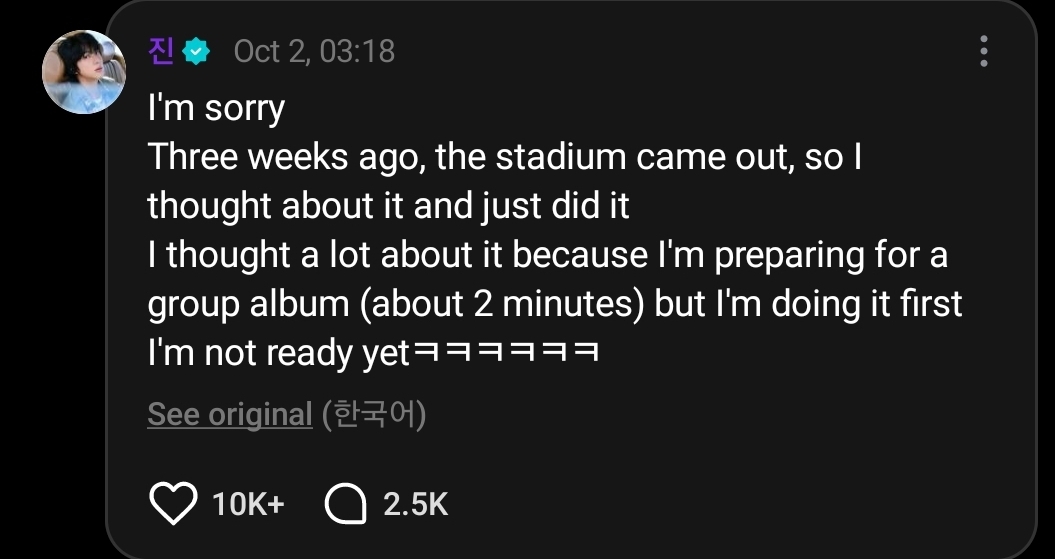Open comments via the speech bubble icon
The width and height of the screenshot is (1055, 559).
coord(346,504)
